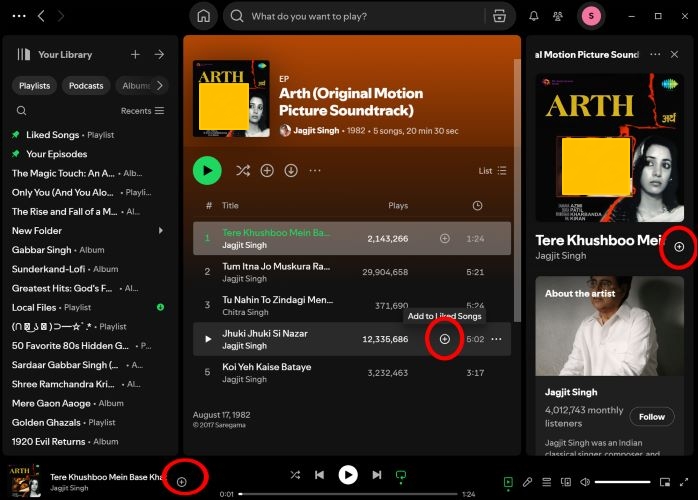
Task: Open more options in Now Playing panel
Action: [655, 54]
